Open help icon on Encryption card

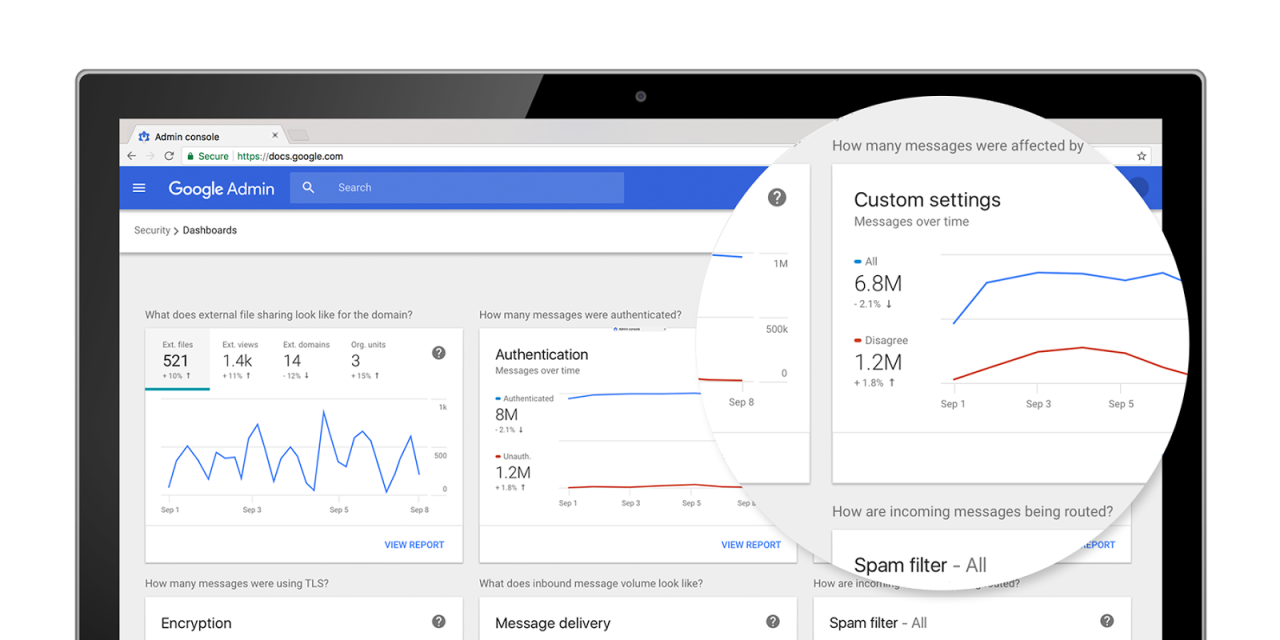[438, 622]
